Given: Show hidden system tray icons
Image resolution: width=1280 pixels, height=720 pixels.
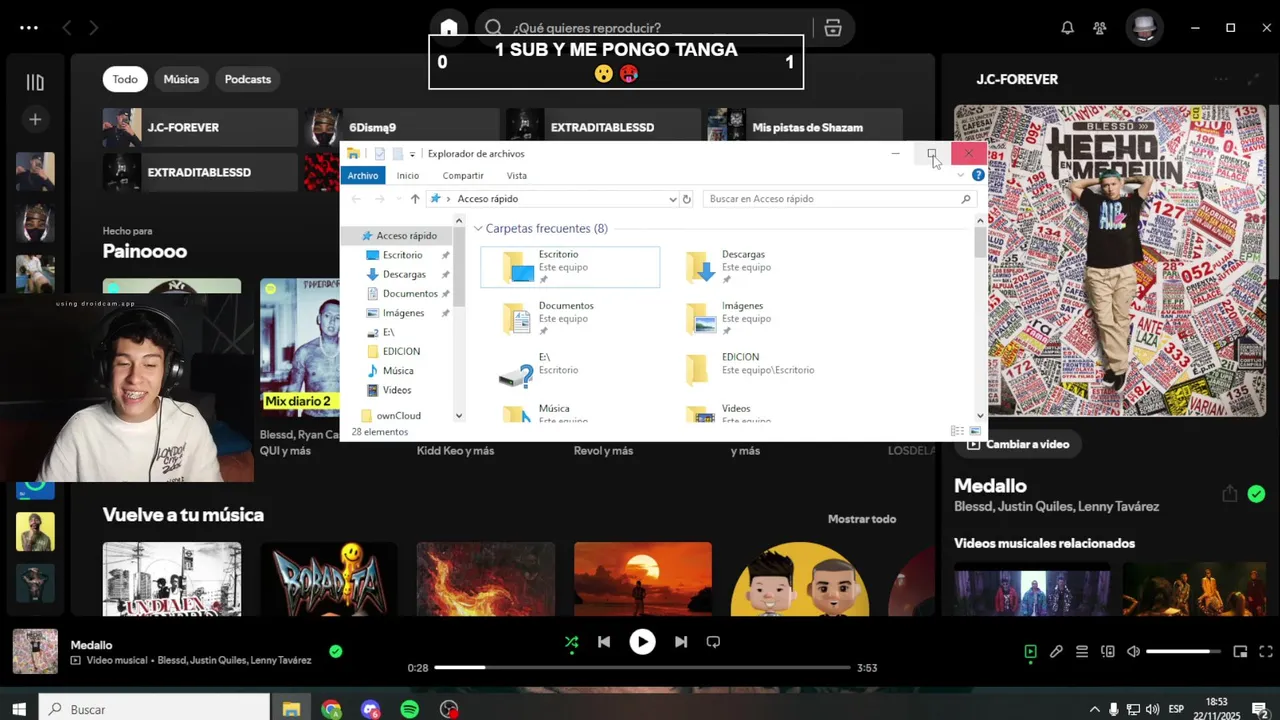Looking at the screenshot, I should [1094, 709].
